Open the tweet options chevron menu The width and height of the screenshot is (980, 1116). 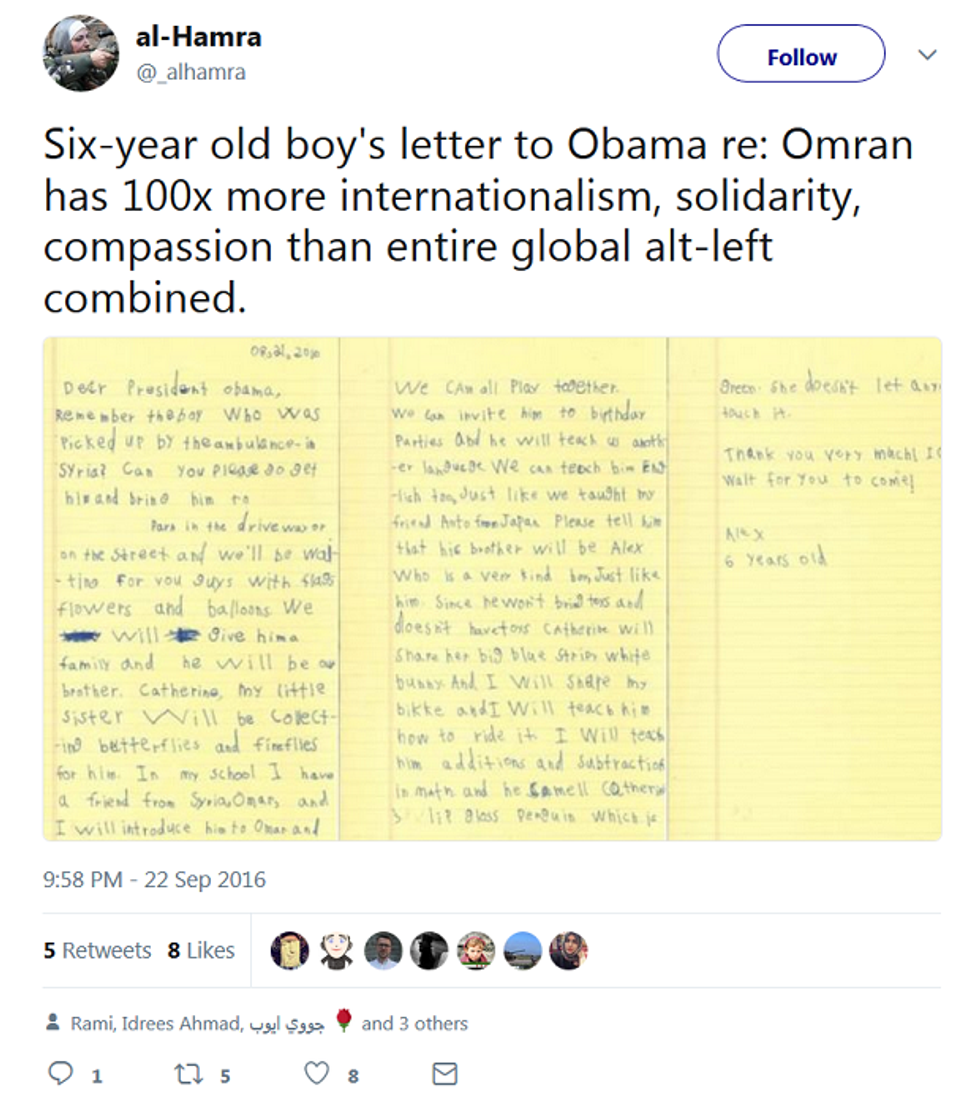(928, 54)
